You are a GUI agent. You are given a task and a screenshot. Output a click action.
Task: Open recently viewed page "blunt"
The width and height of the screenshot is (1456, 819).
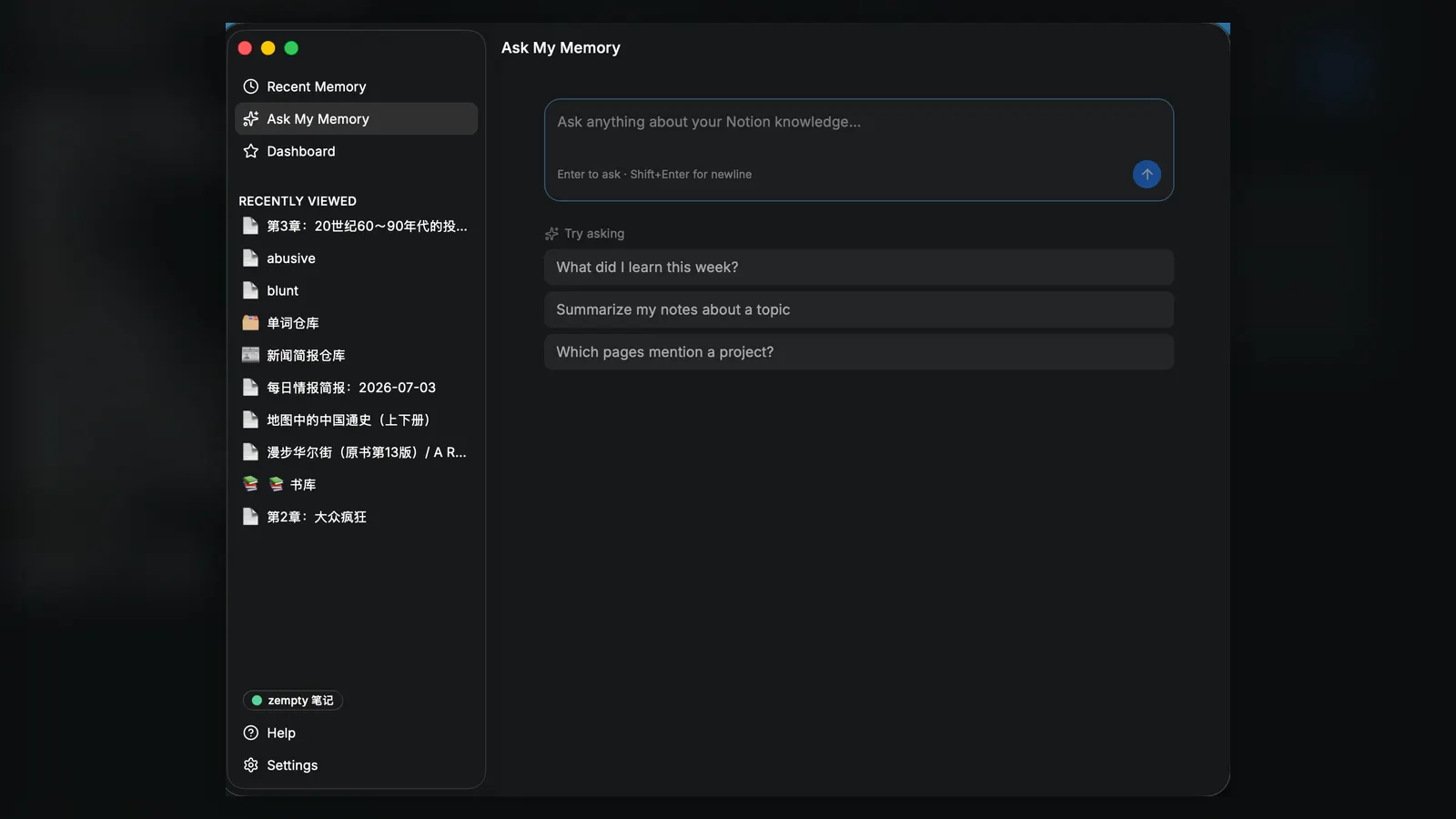click(x=356, y=290)
